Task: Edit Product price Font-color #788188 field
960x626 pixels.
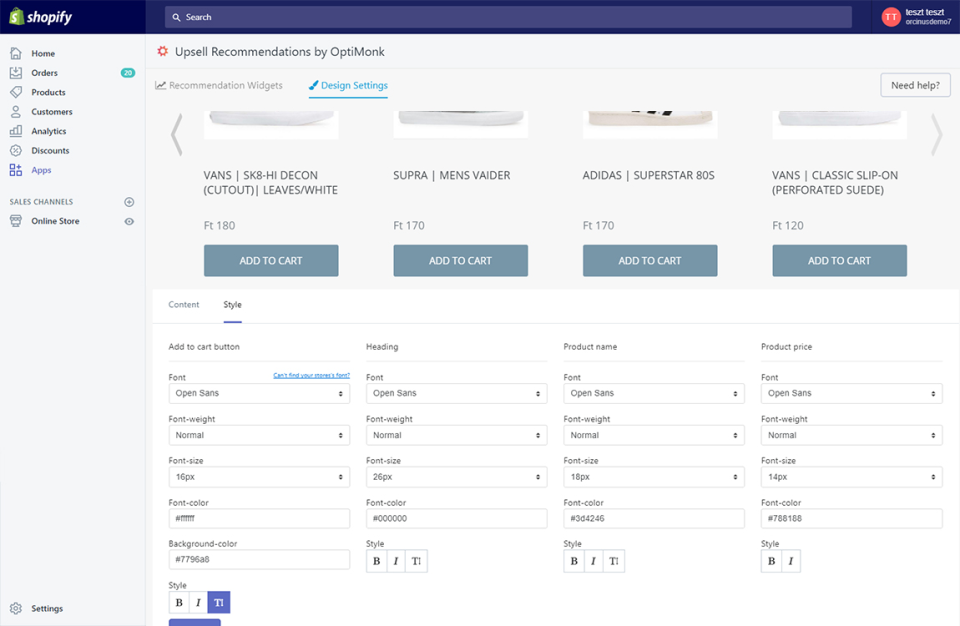Action: click(x=852, y=518)
